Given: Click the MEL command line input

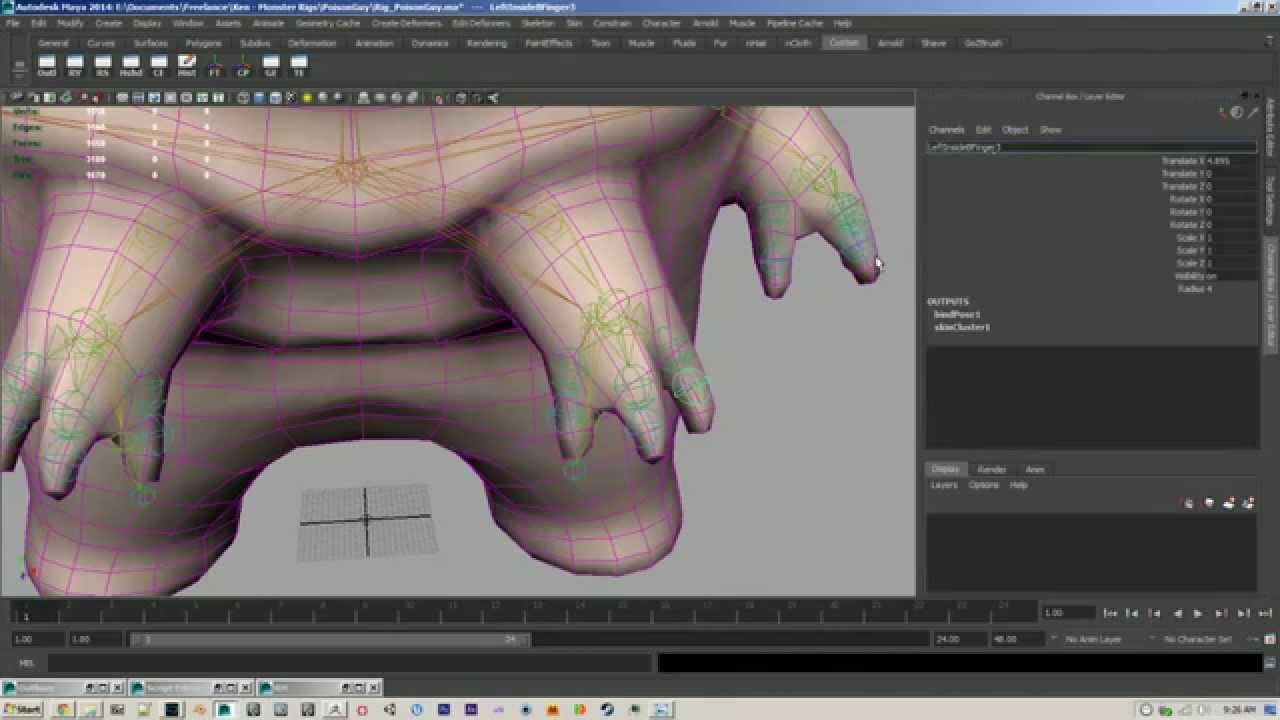Looking at the screenshot, I should coord(350,663).
